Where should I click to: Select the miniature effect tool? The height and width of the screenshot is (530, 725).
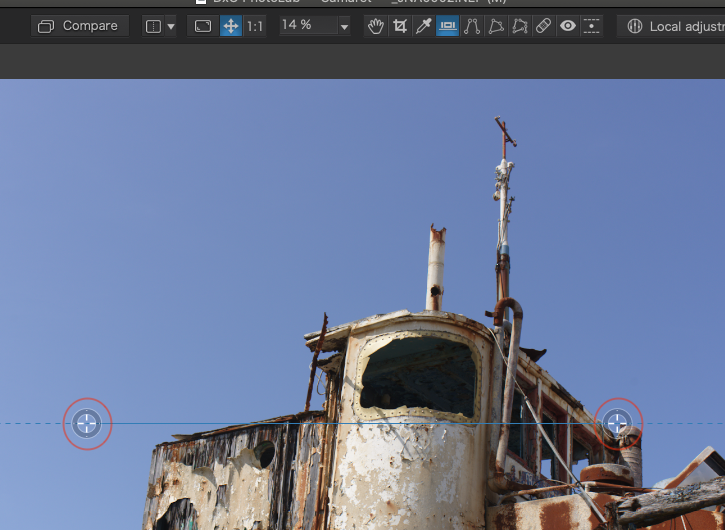[x=591, y=26]
